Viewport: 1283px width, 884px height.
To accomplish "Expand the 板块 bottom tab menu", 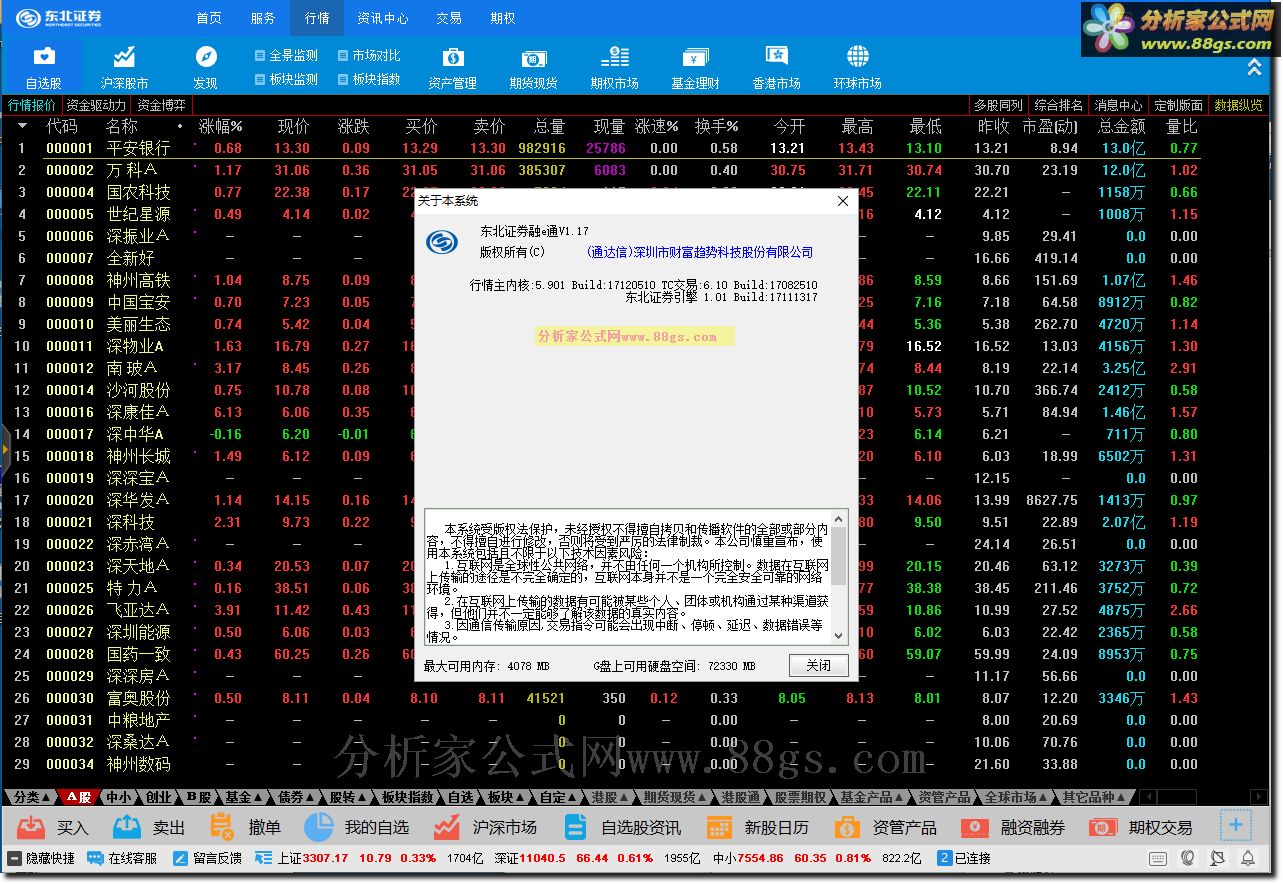I will 506,797.
